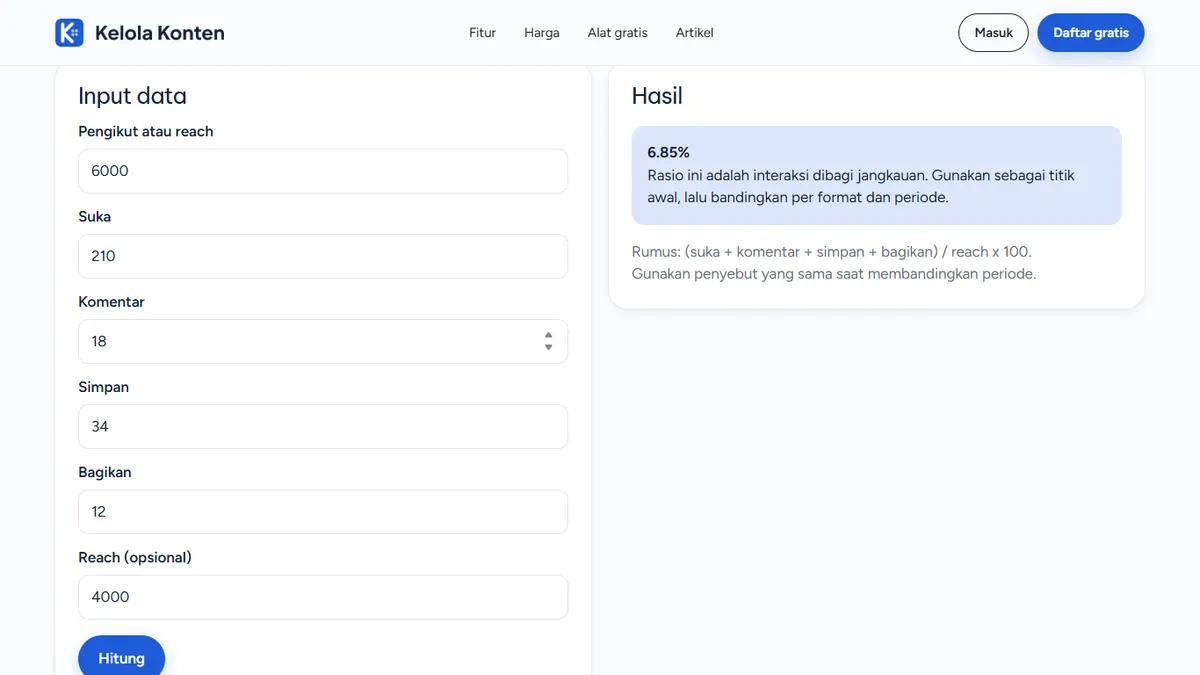Select the Suka input field

click(323, 256)
